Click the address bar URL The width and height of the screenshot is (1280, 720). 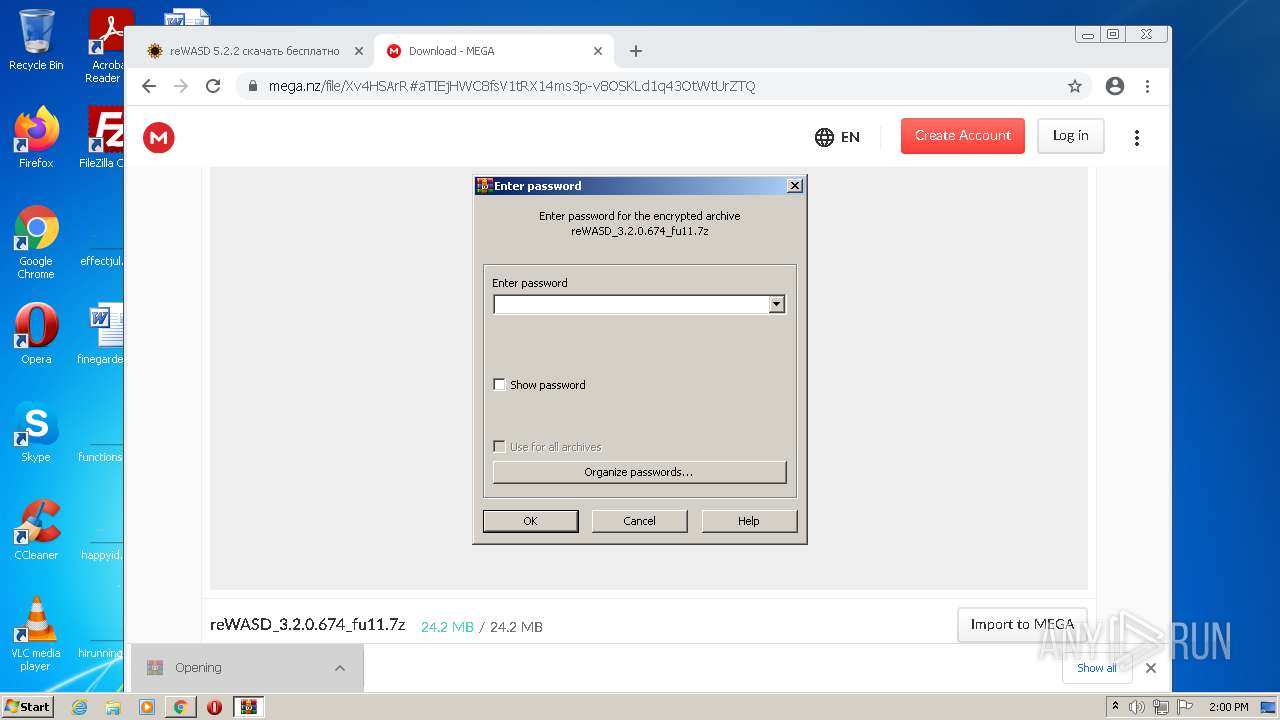[512, 86]
